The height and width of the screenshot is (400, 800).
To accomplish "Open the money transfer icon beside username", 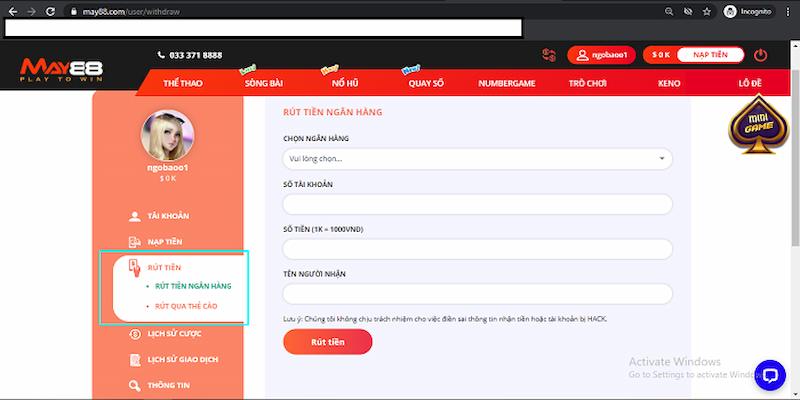I will 548,55.
